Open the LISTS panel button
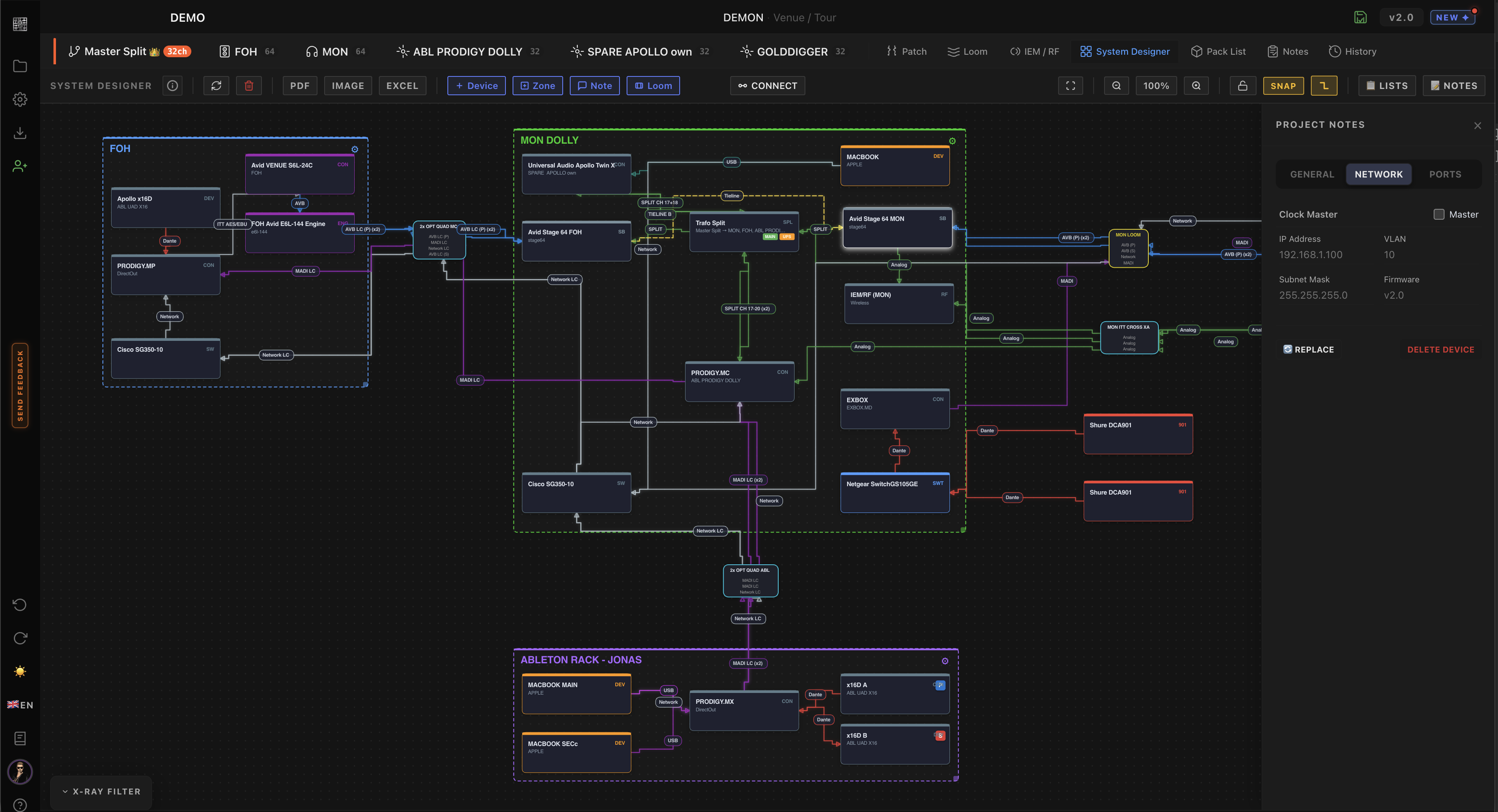This screenshot has width=1498, height=812. click(1387, 86)
